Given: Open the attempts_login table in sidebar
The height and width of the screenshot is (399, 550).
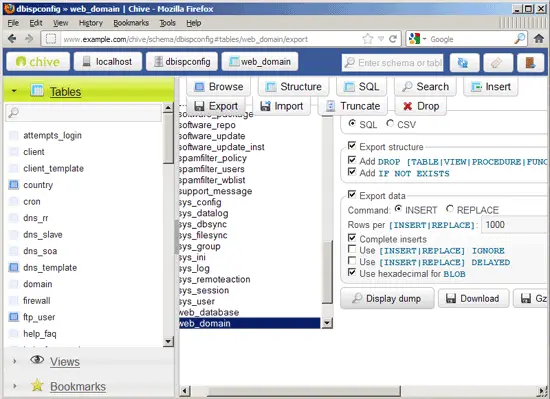Looking at the screenshot, I should pyautogui.click(x=52, y=135).
